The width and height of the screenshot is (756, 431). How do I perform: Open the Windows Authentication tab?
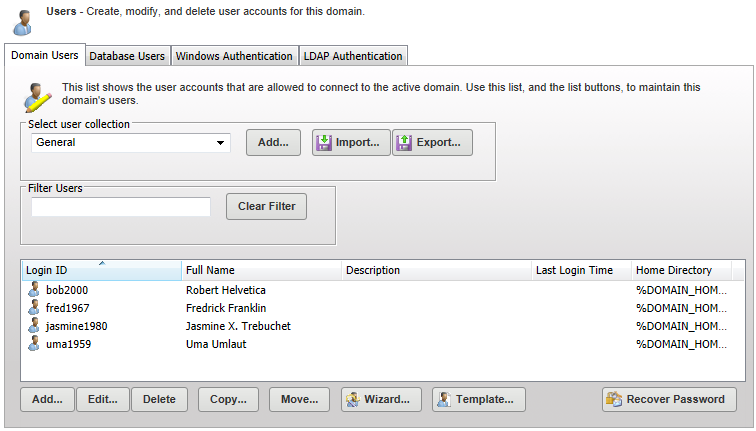pos(234,56)
